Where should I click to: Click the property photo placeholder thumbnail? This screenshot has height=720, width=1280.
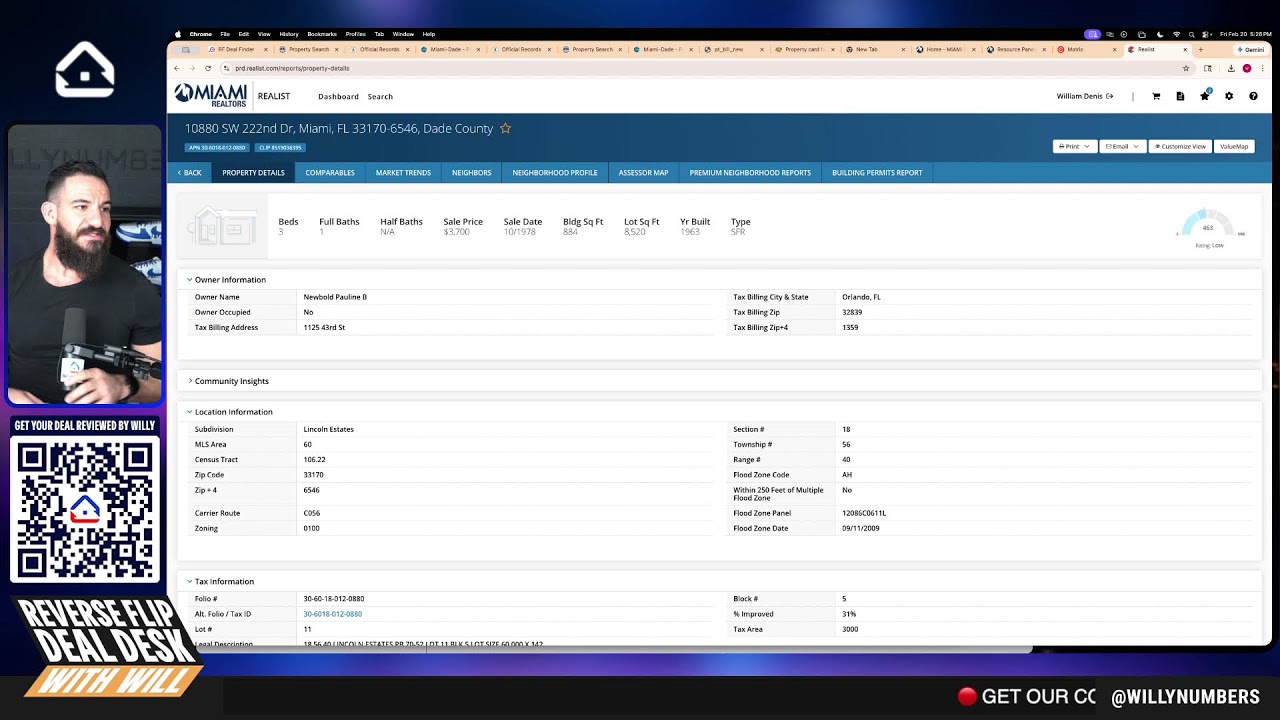pos(222,228)
